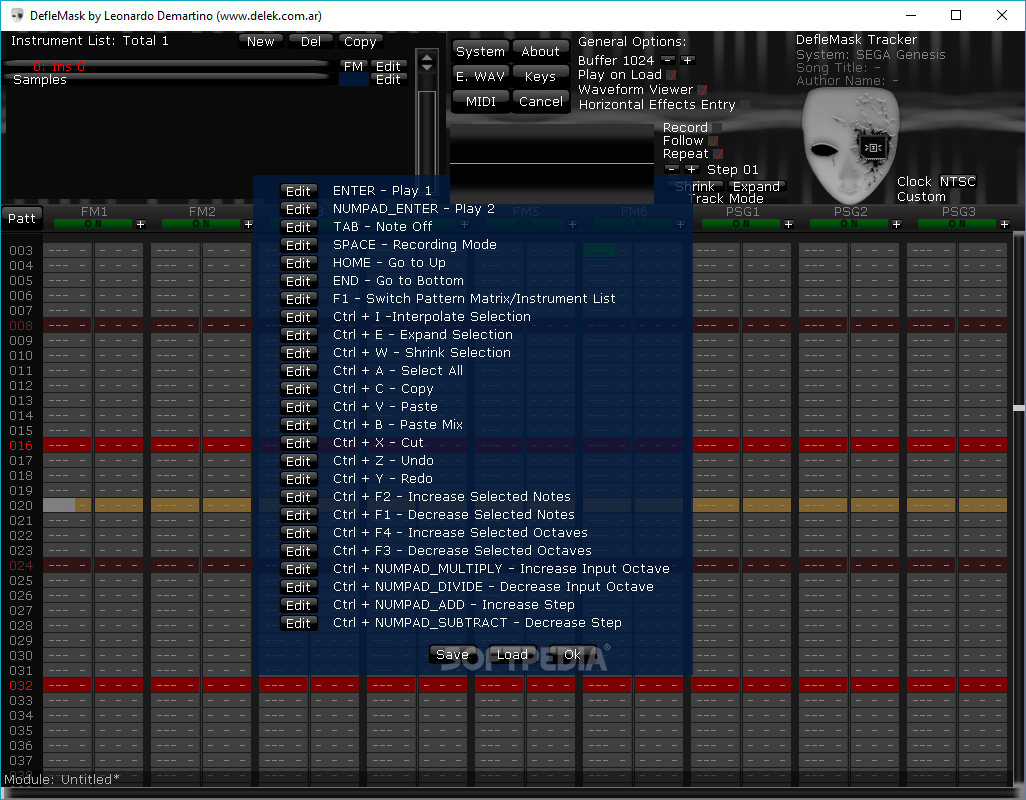Toggle the Repeat checkbox
Image resolution: width=1026 pixels, height=800 pixels.
718,154
